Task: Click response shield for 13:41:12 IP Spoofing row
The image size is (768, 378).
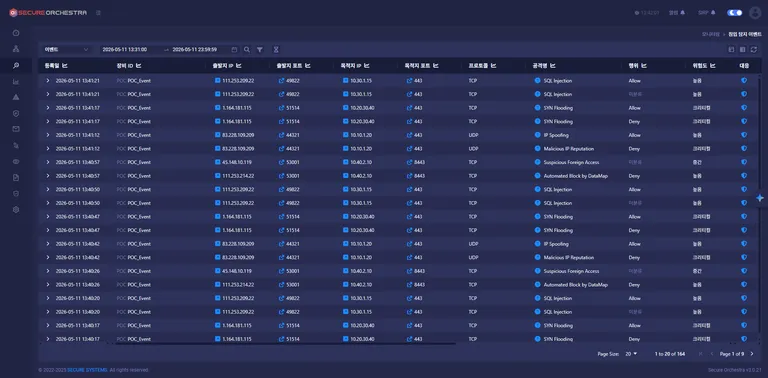Action: (x=744, y=135)
